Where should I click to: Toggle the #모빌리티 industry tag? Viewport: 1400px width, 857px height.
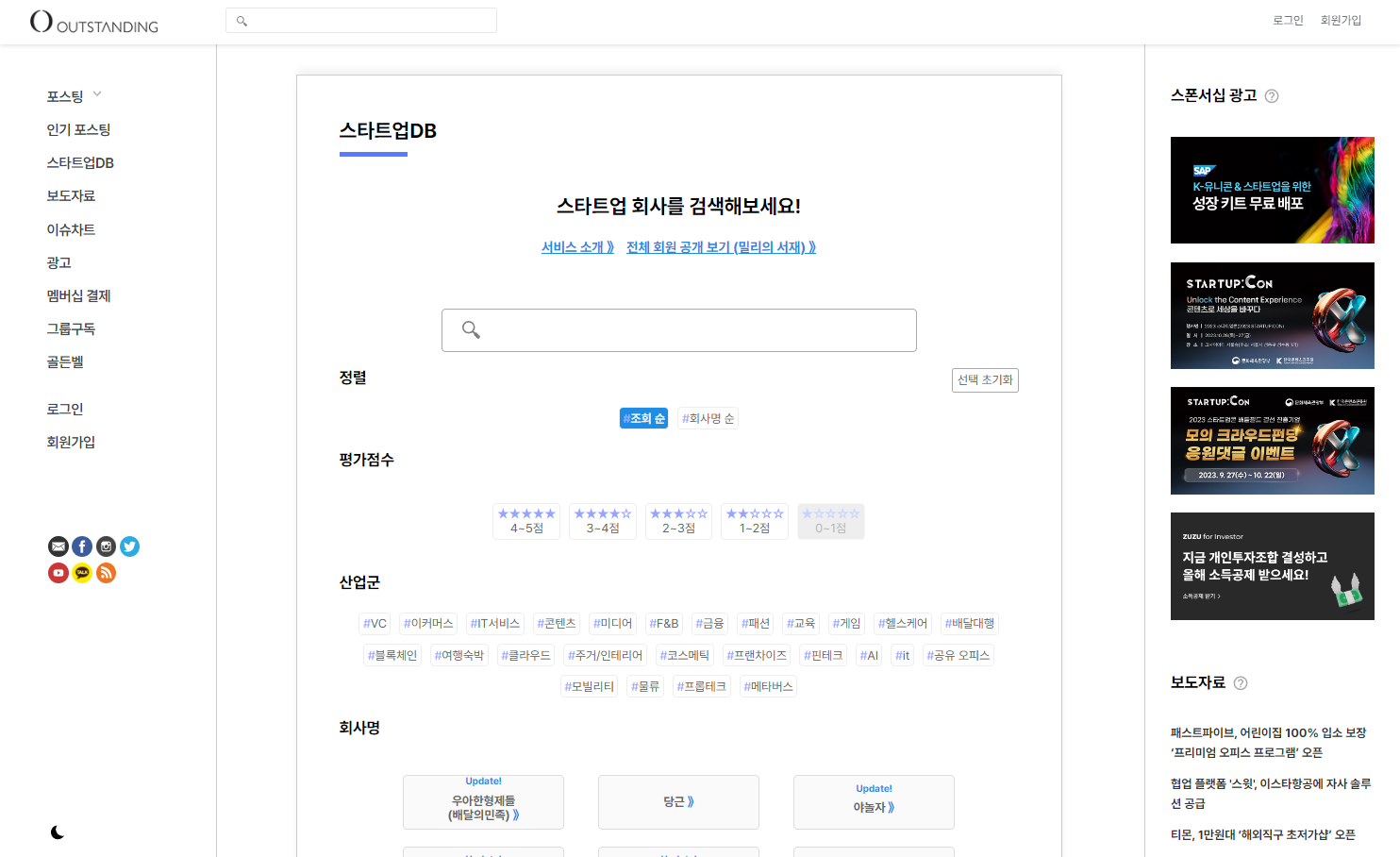(x=589, y=686)
